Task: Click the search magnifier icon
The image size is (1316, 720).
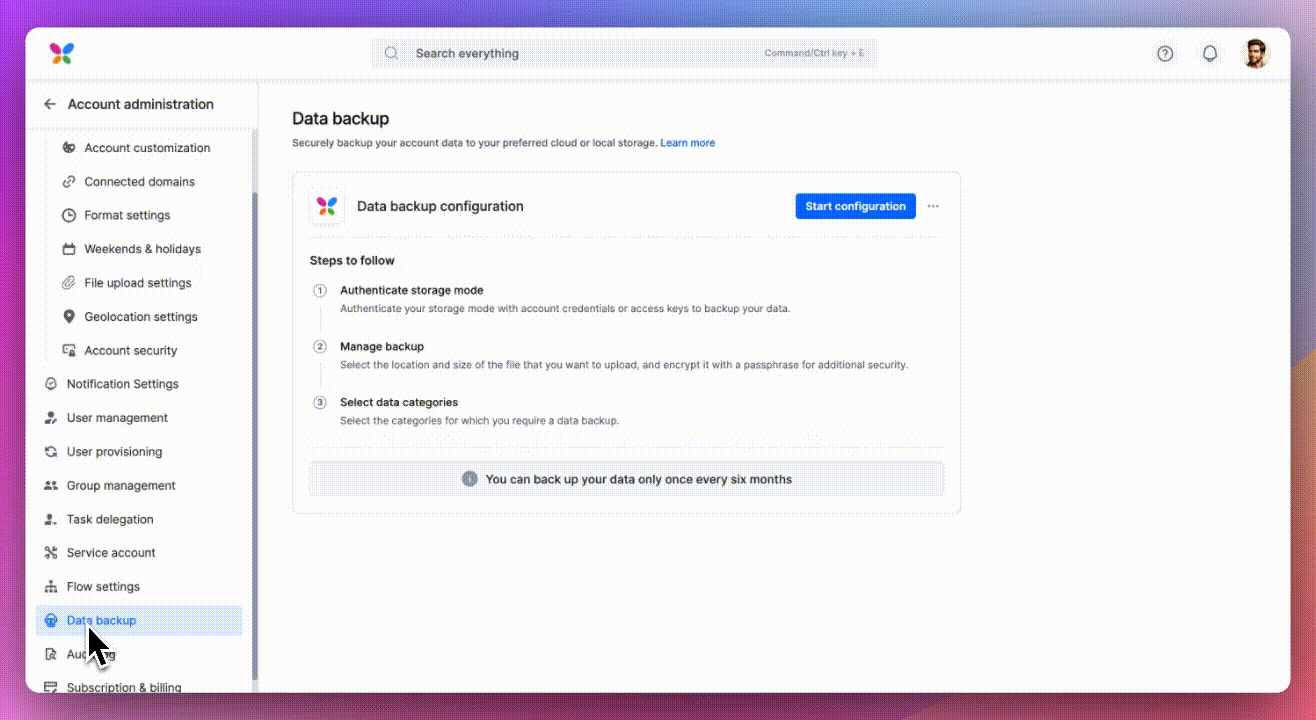Action: click(392, 53)
